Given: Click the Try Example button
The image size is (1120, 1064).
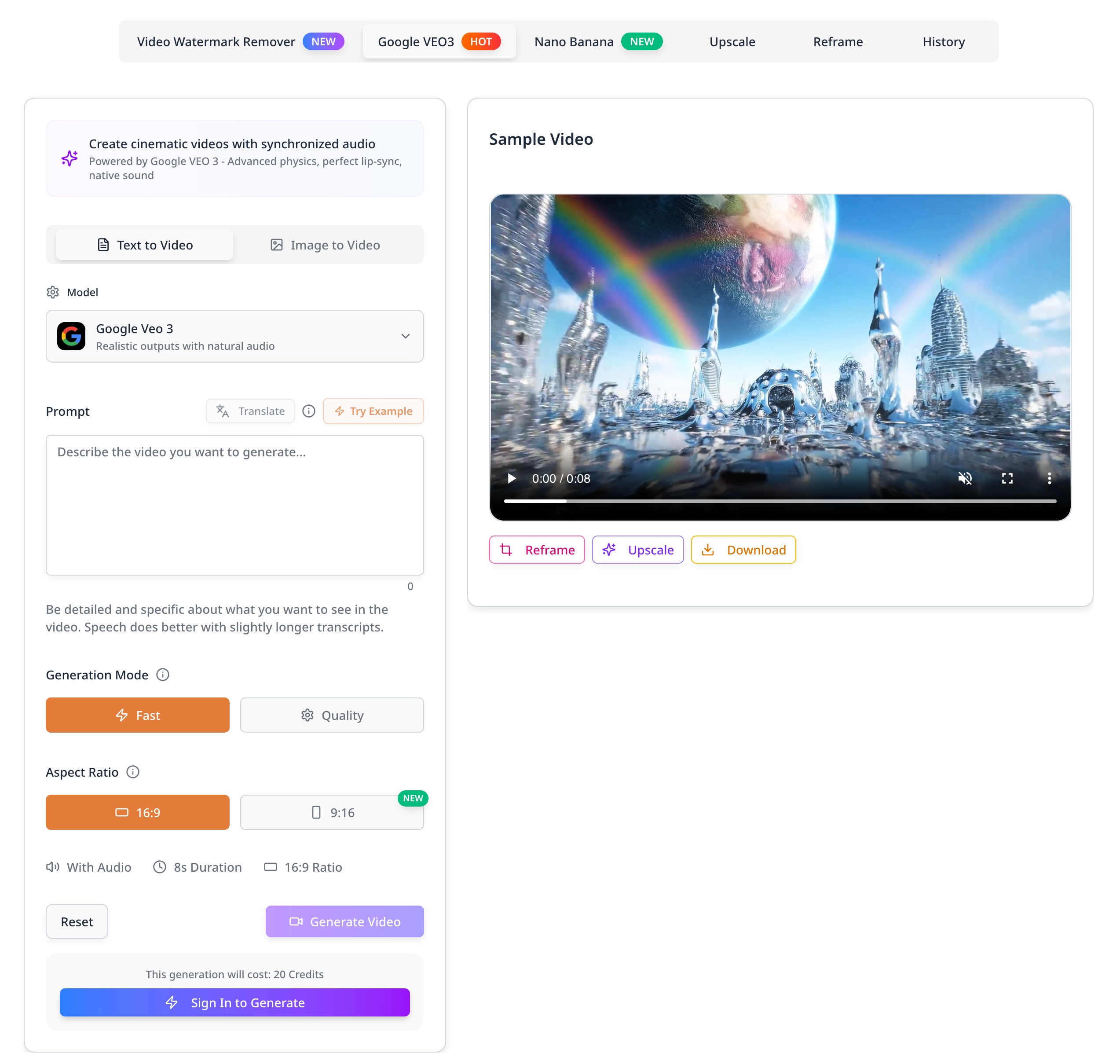Looking at the screenshot, I should click(373, 411).
